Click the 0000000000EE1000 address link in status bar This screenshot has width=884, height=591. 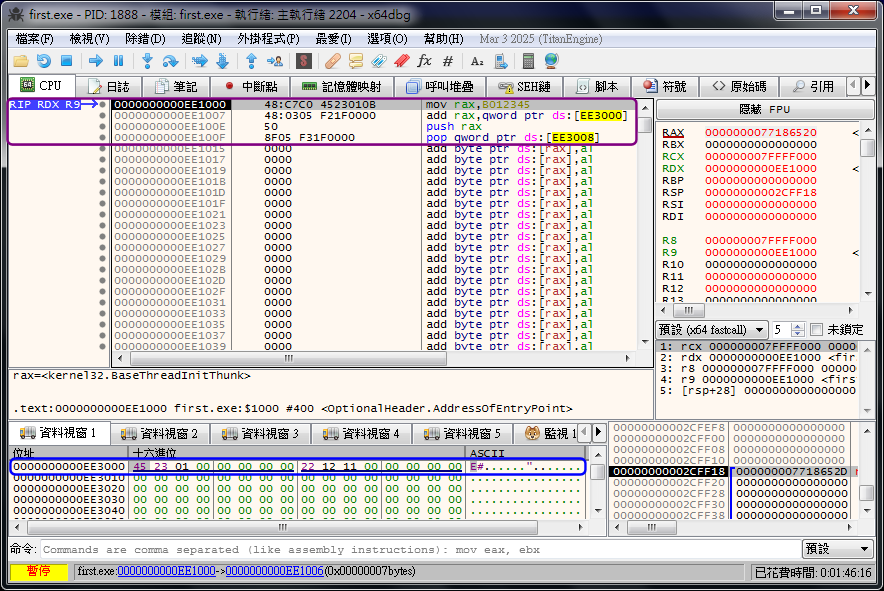coord(166,571)
